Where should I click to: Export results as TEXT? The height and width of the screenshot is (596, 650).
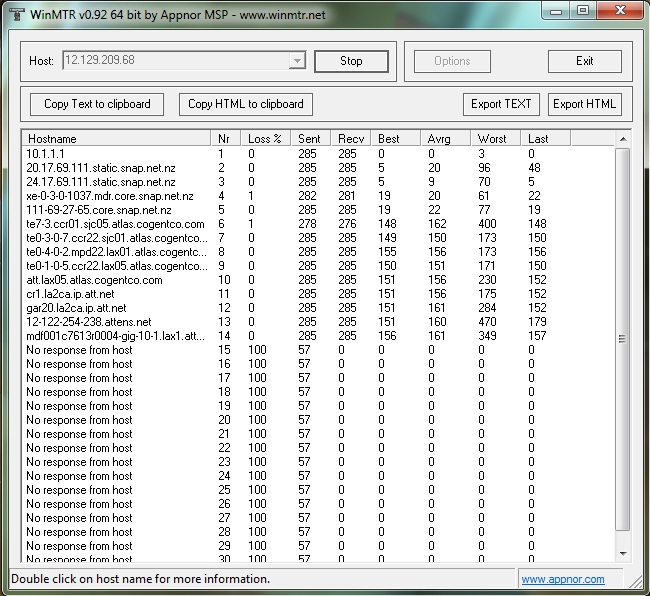pos(501,104)
